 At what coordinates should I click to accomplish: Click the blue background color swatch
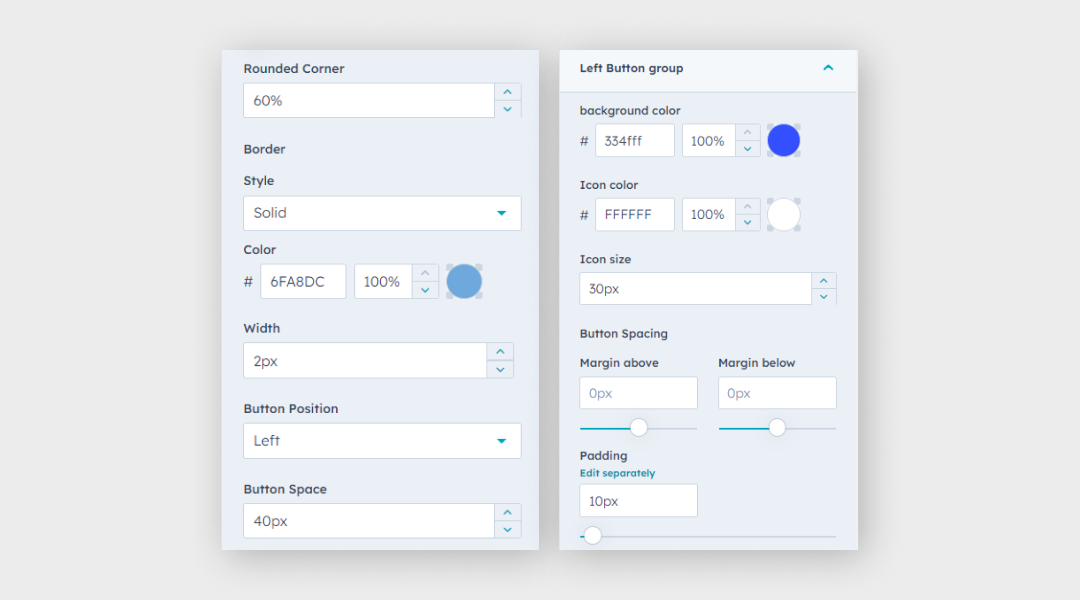784,140
